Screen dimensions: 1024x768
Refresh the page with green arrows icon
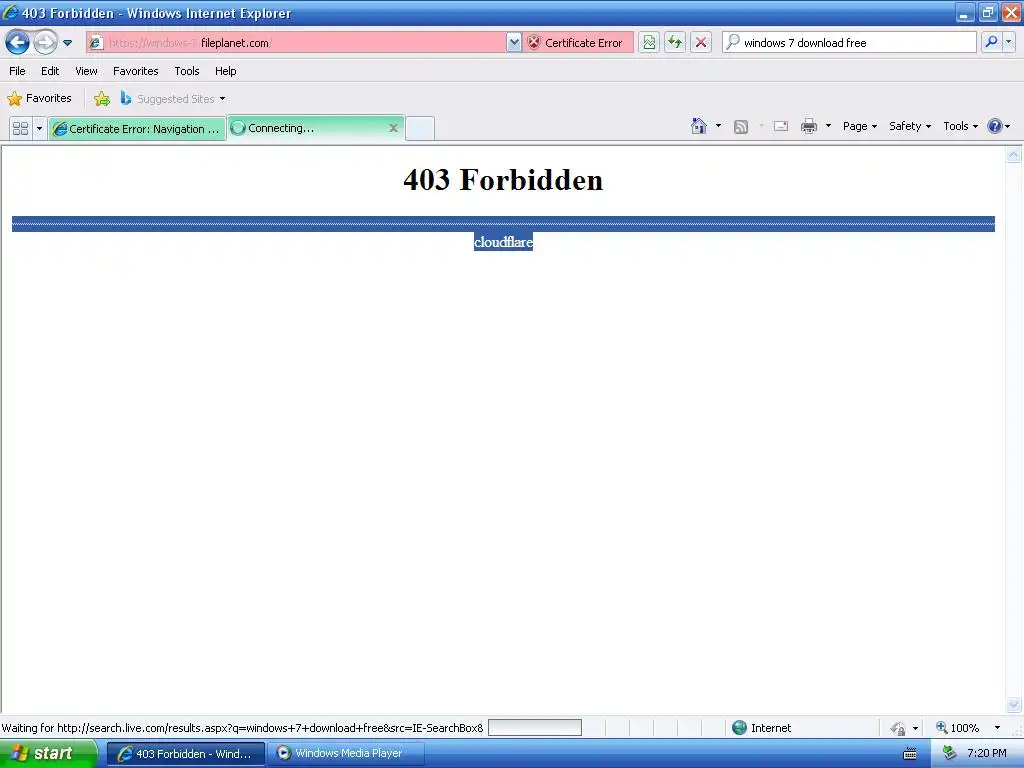click(675, 43)
